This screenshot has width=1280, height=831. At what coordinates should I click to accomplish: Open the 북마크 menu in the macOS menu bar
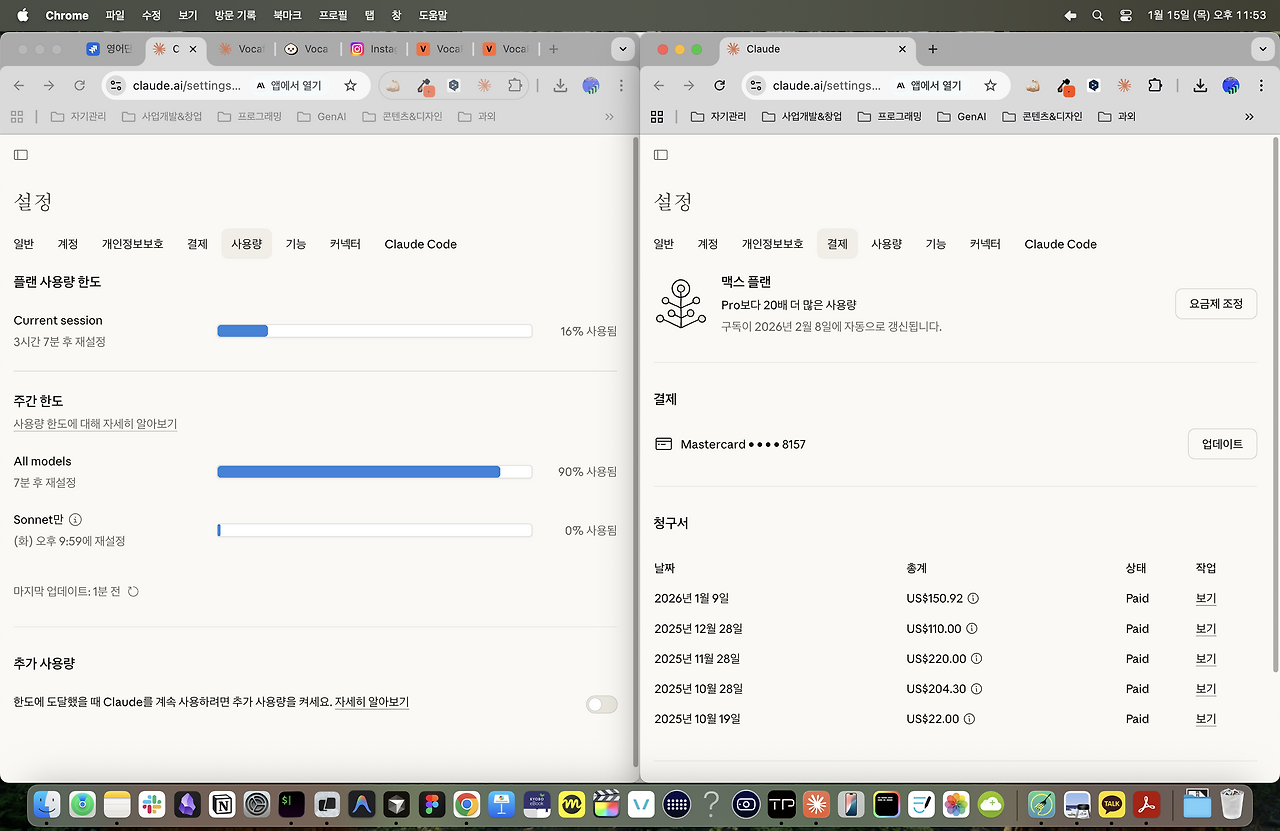(287, 15)
